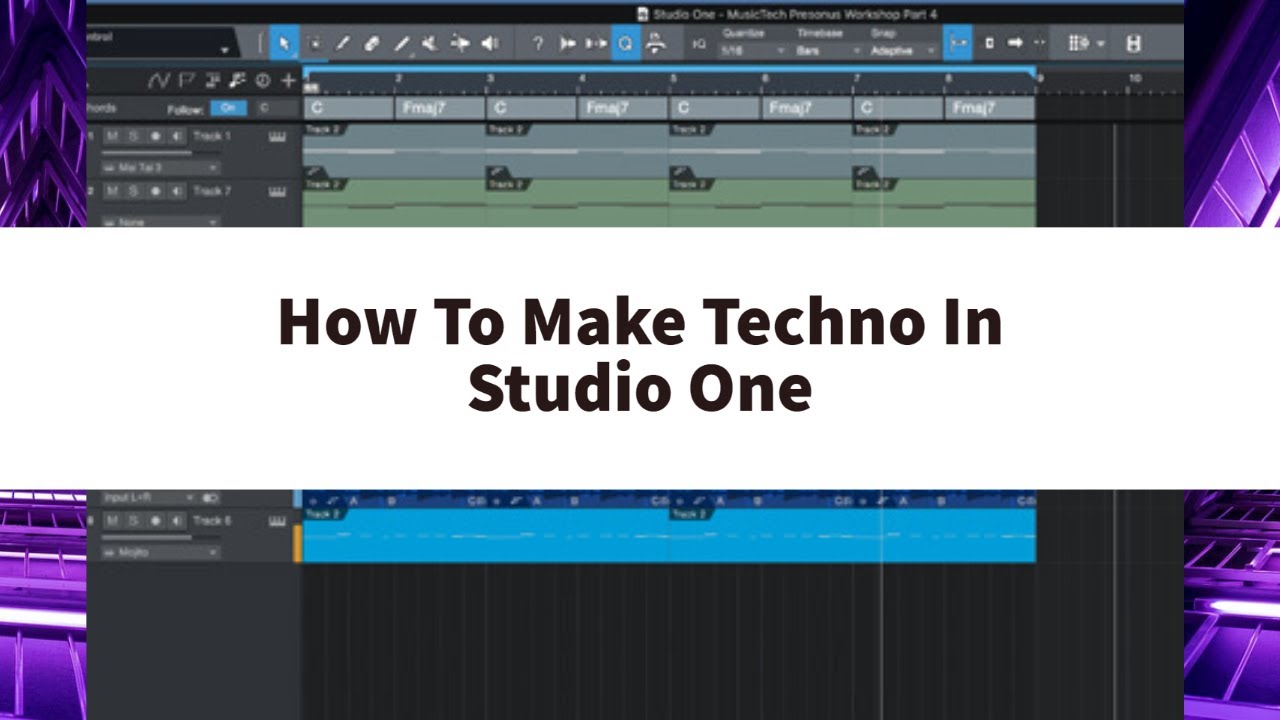Select the Split tool
This screenshot has height=720, width=1280.
(x=343, y=43)
